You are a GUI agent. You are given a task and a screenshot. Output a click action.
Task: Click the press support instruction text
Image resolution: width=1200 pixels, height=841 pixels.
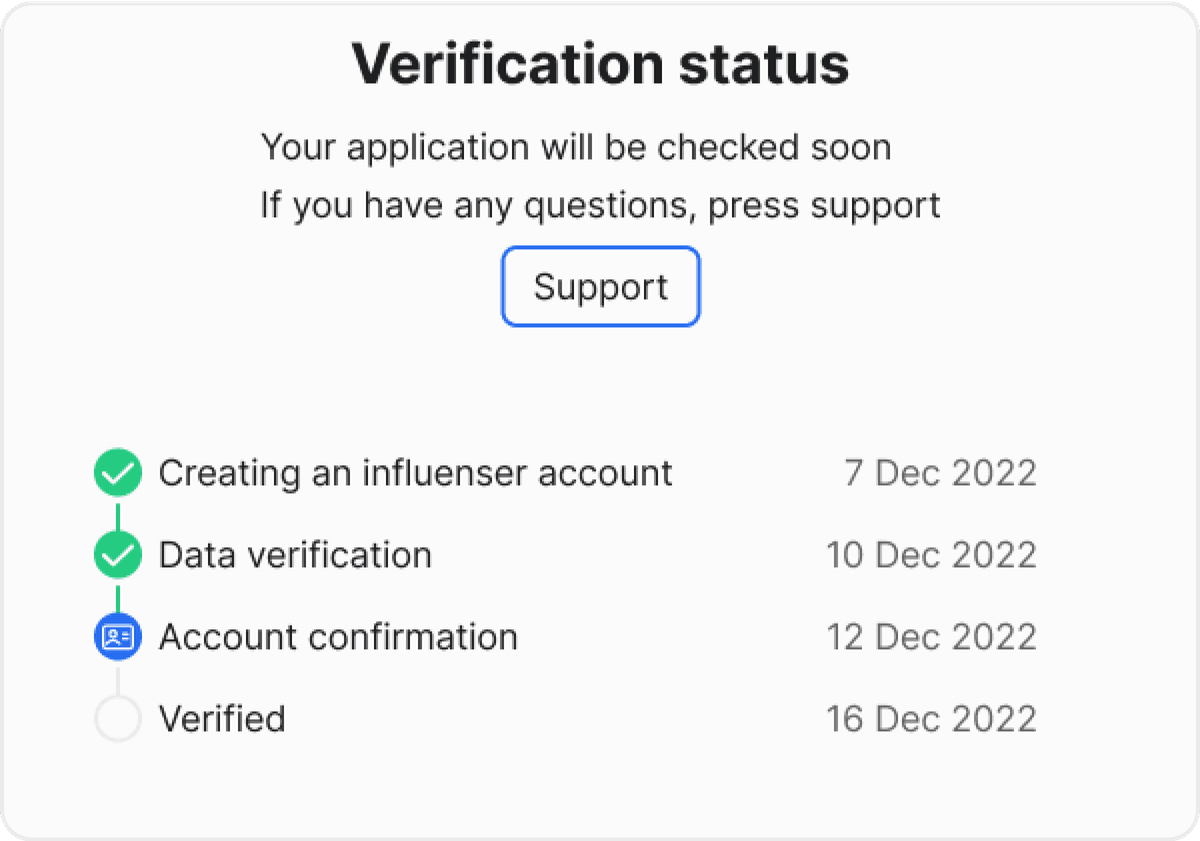pos(600,206)
